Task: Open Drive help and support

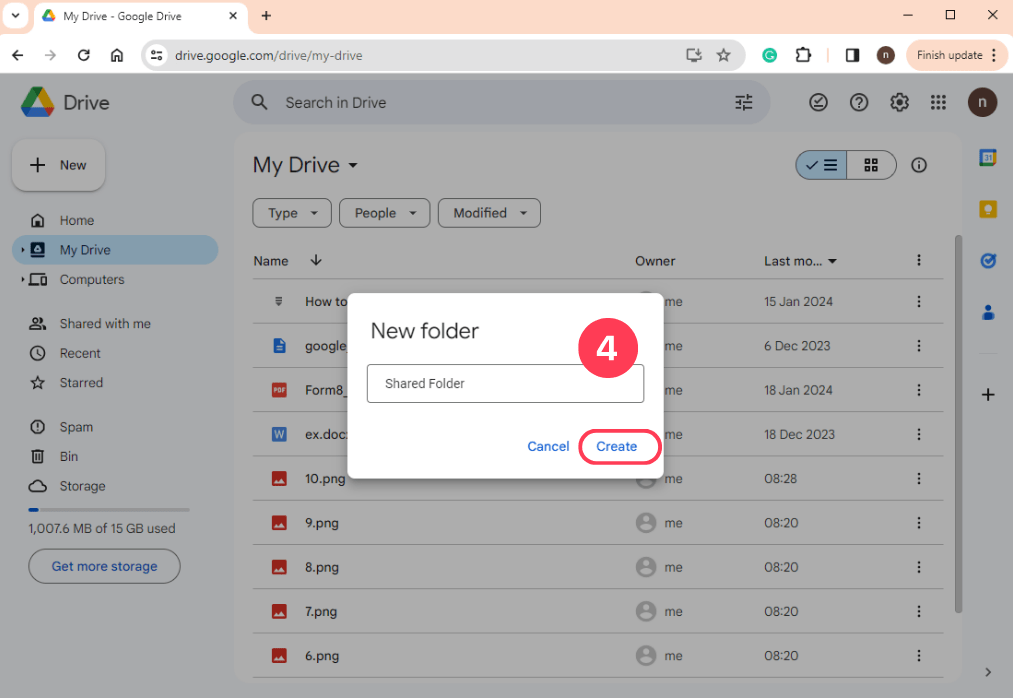Action: pos(858,102)
